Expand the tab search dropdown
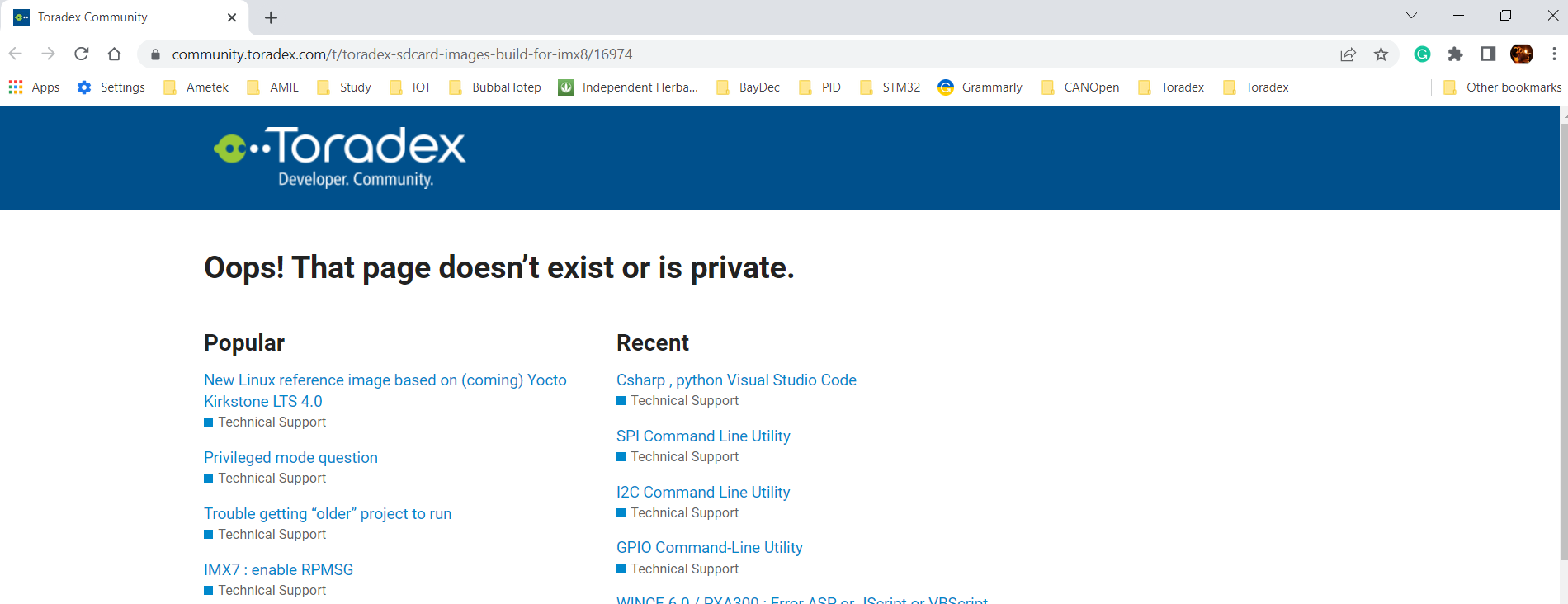1568x604 pixels. 1411,16
